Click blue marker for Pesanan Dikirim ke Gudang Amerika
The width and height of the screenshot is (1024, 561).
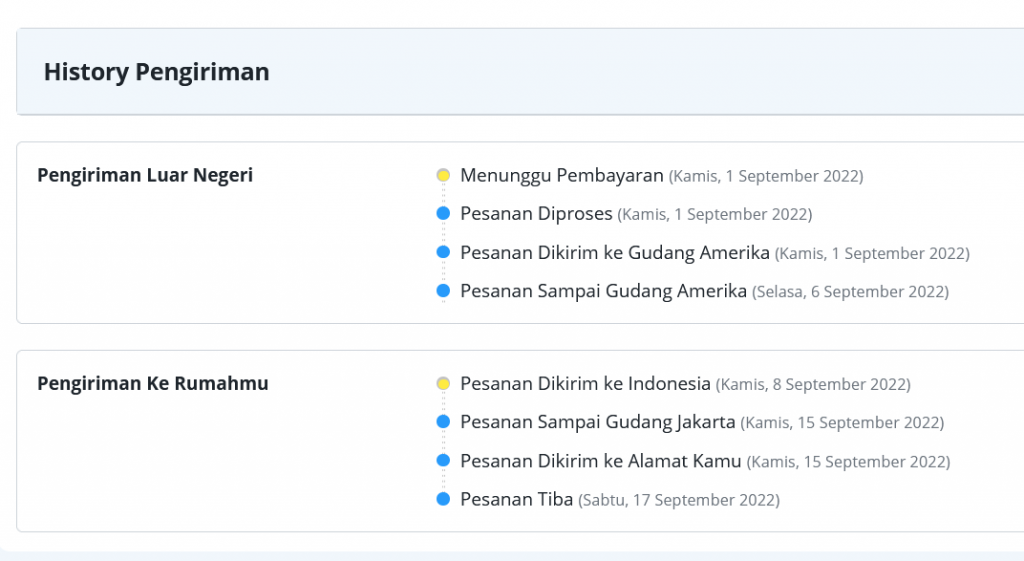point(443,252)
